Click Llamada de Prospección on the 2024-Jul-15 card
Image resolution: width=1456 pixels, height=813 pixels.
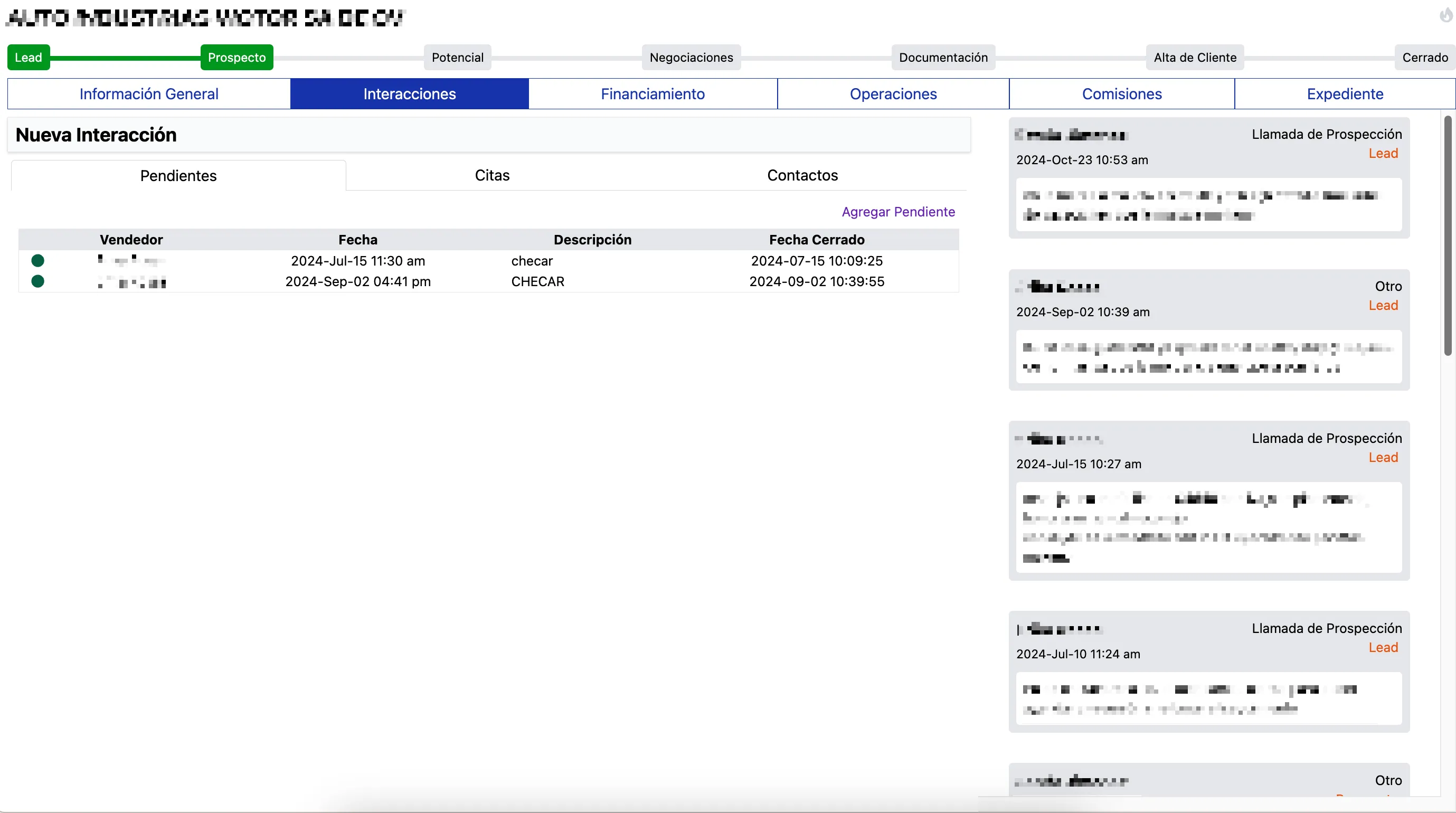[x=1327, y=439]
